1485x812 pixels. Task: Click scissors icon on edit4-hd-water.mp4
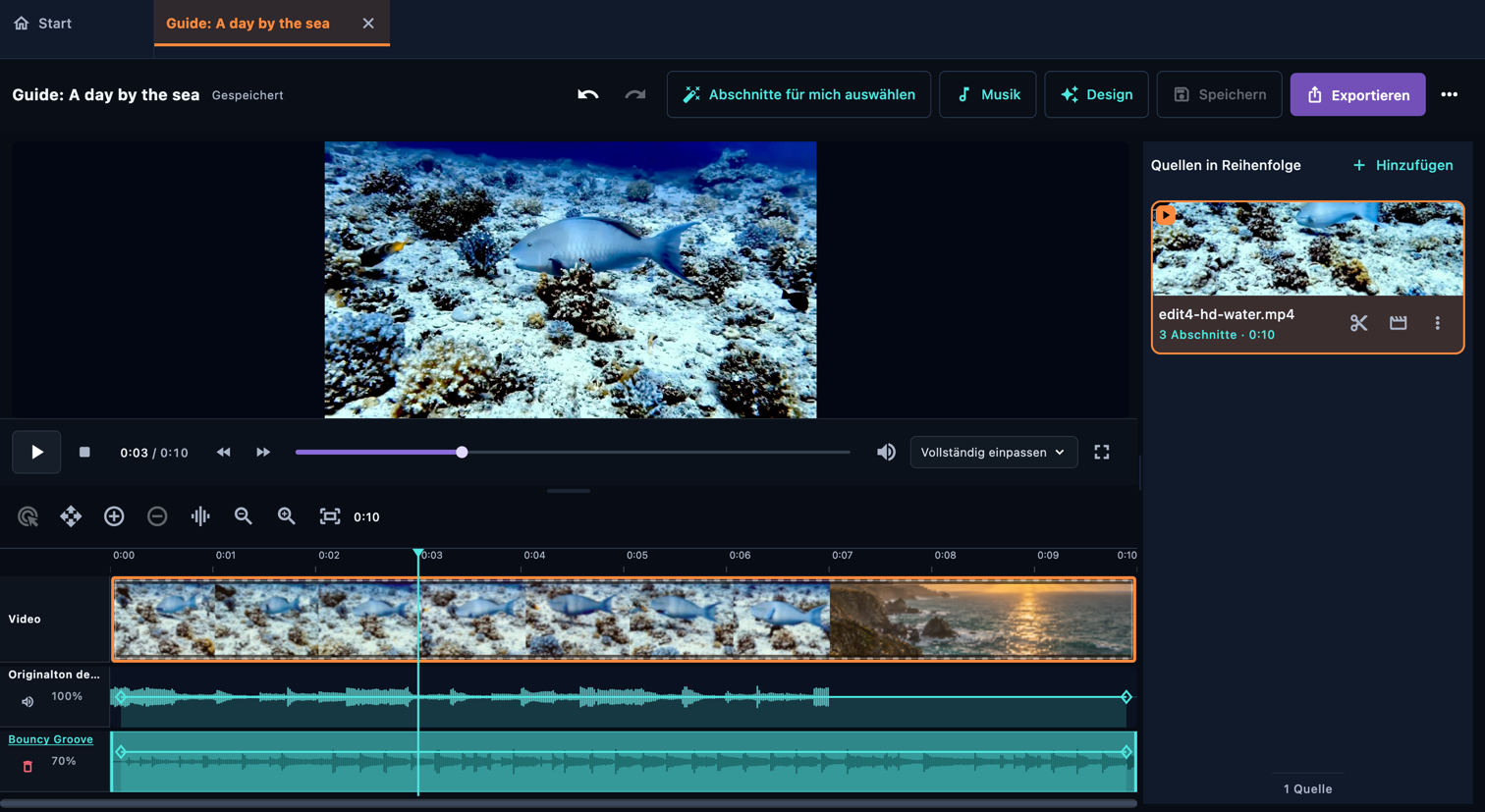tap(1358, 323)
